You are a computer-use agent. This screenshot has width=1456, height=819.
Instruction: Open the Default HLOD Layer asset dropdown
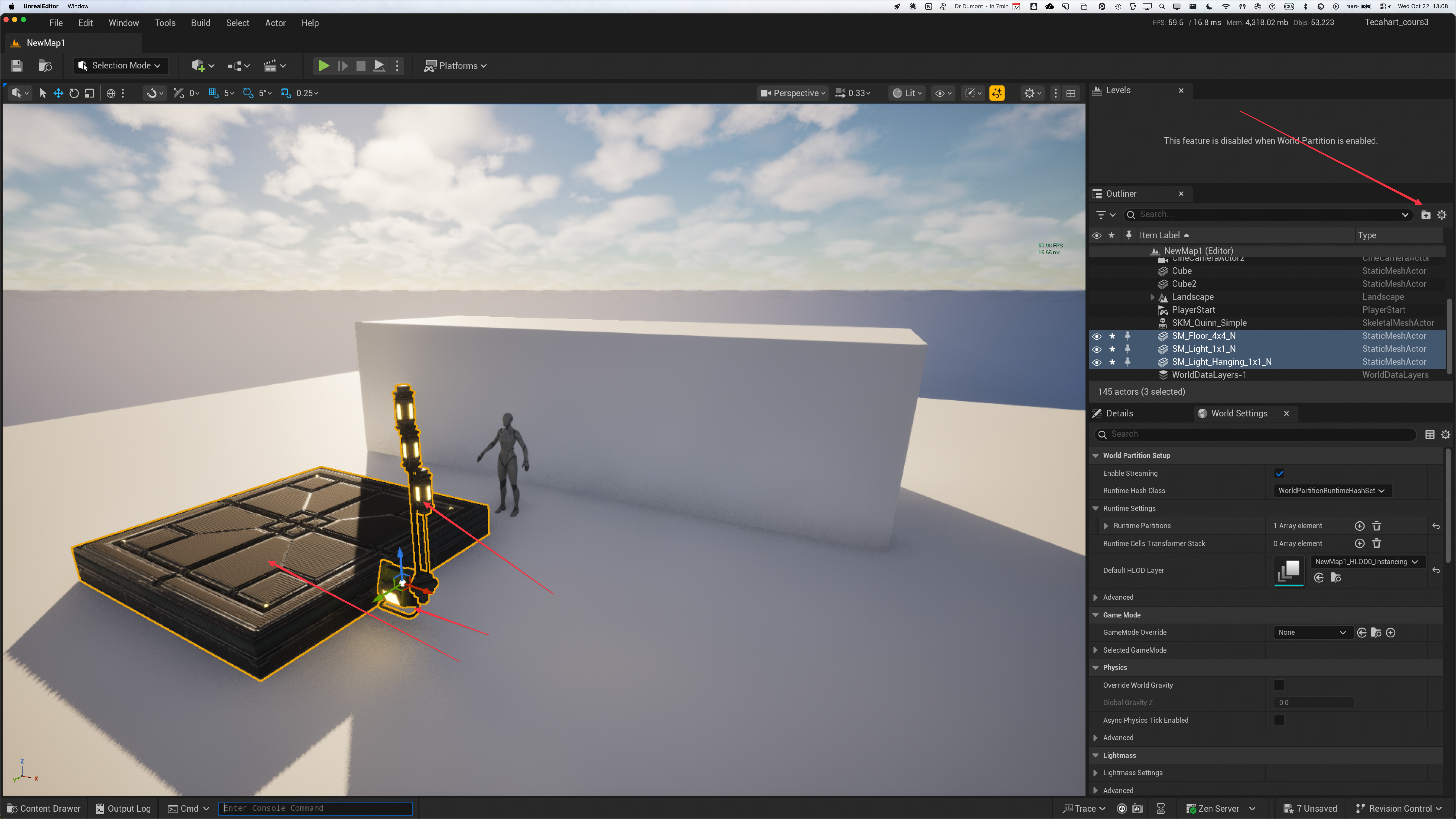(1367, 562)
